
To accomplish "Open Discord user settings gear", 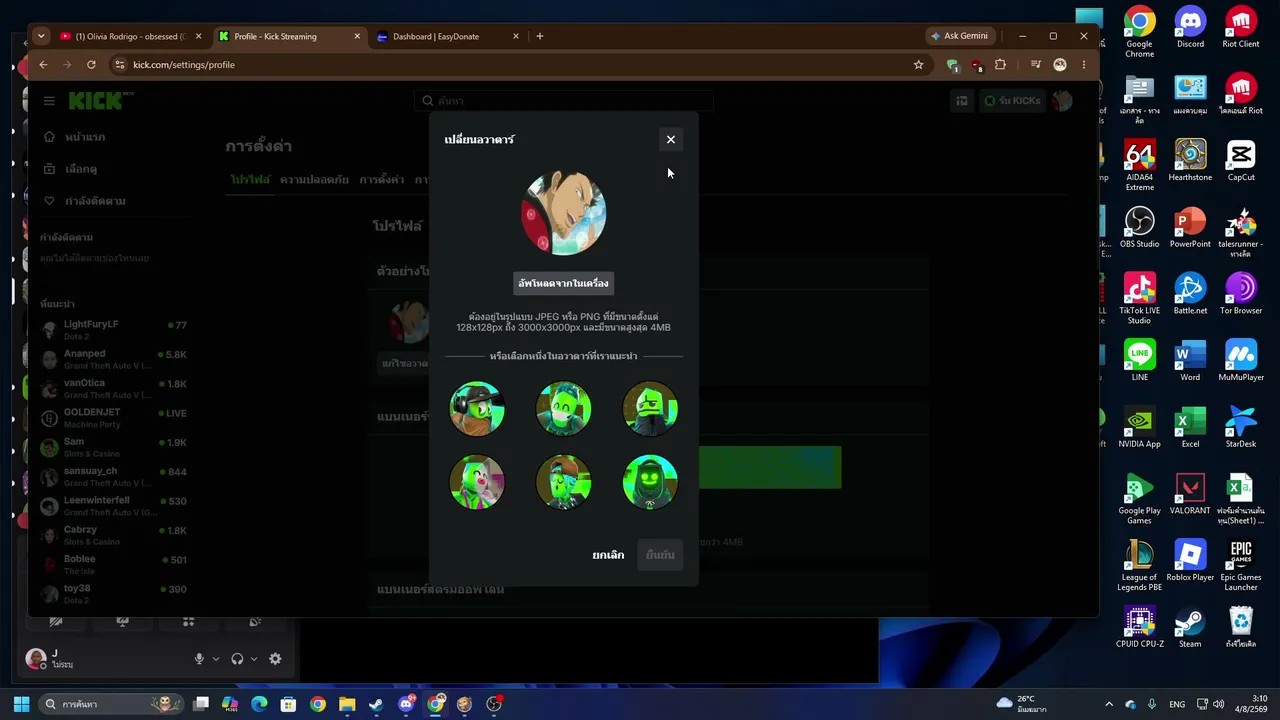I will (x=275, y=659).
